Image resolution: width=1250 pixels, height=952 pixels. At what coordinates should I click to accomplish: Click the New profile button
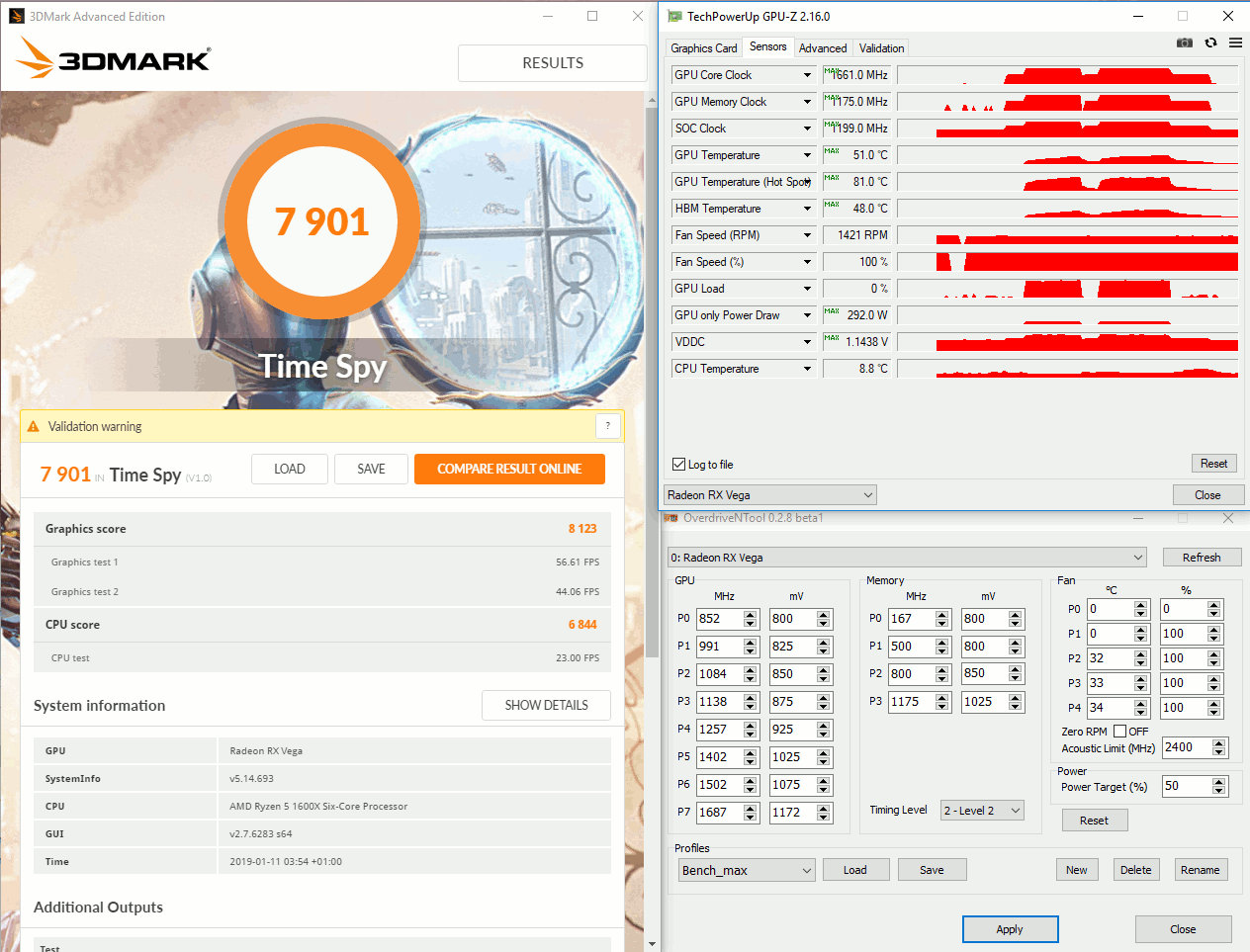pos(1077,870)
